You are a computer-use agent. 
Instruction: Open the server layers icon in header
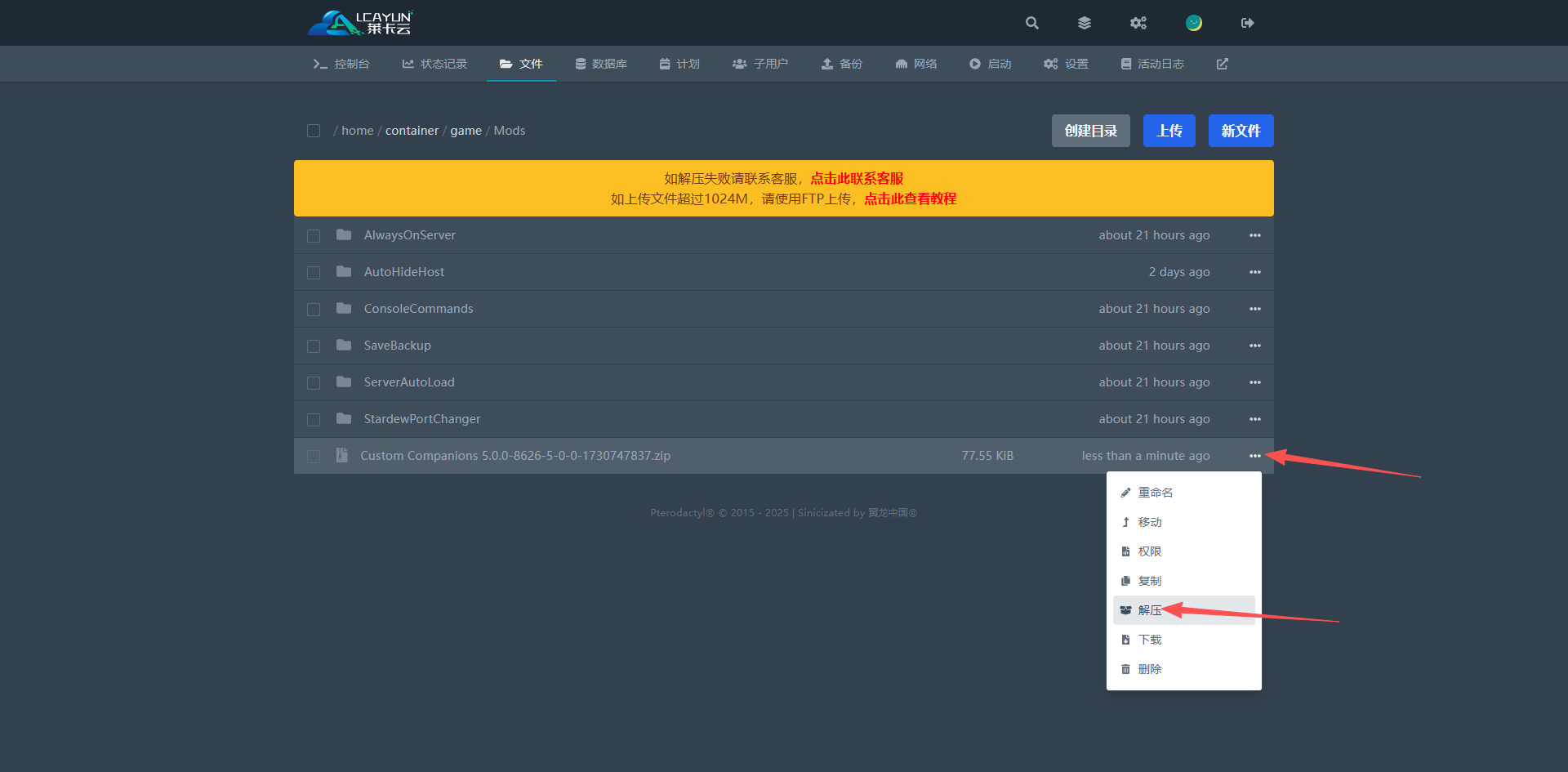(x=1085, y=23)
